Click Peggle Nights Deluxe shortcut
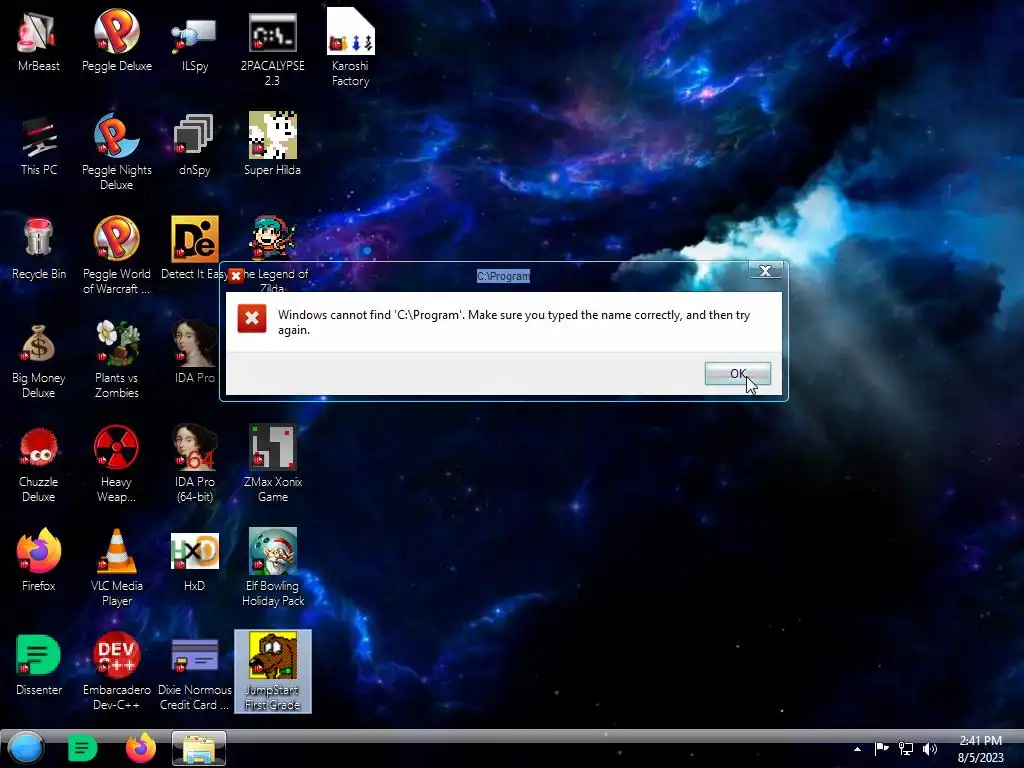This screenshot has height=768, width=1024. (x=116, y=152)
